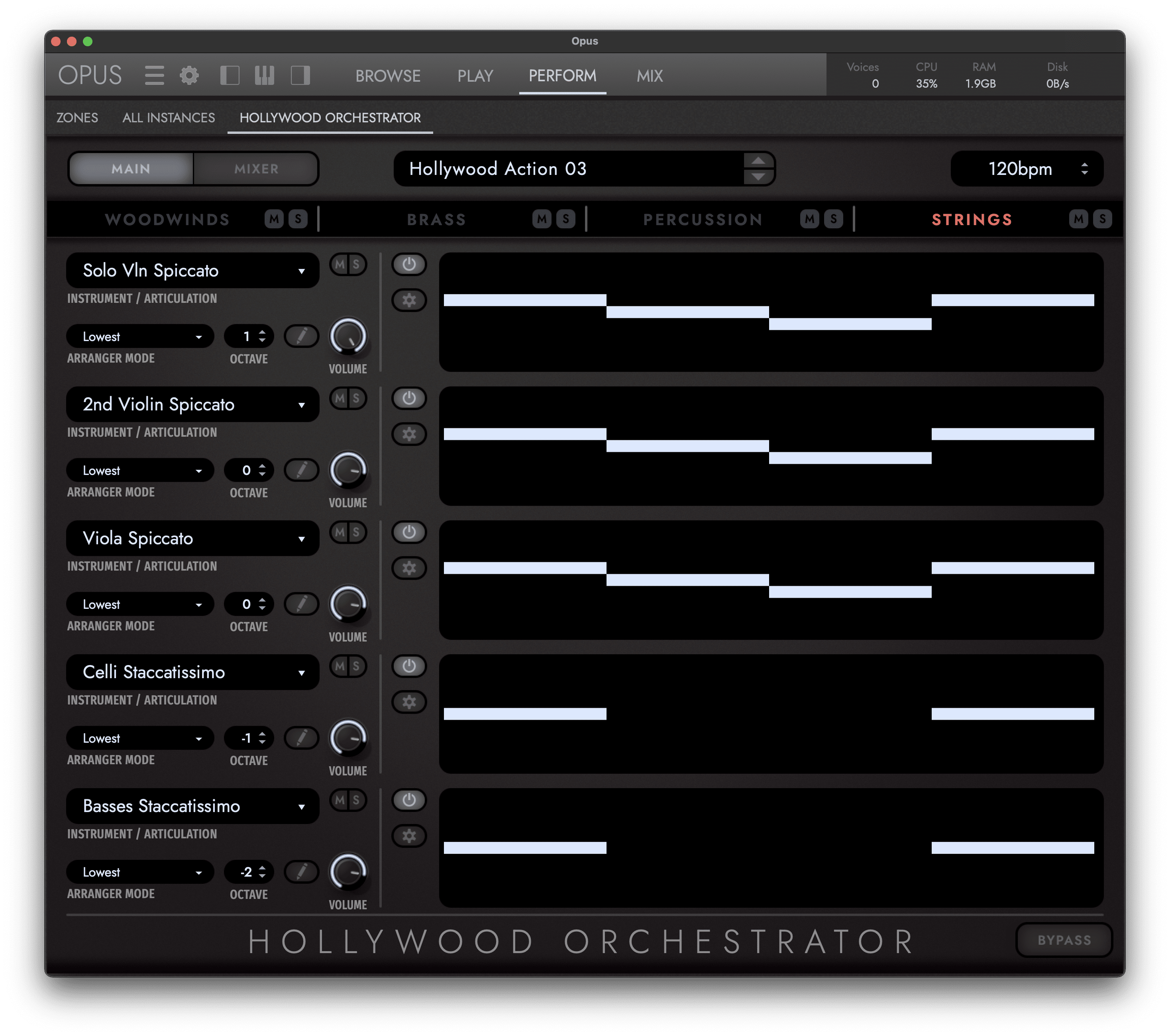1170x1036 pixels.
Task: Open gear settings for Basses Staccatissimo
Action: (409, 836)
